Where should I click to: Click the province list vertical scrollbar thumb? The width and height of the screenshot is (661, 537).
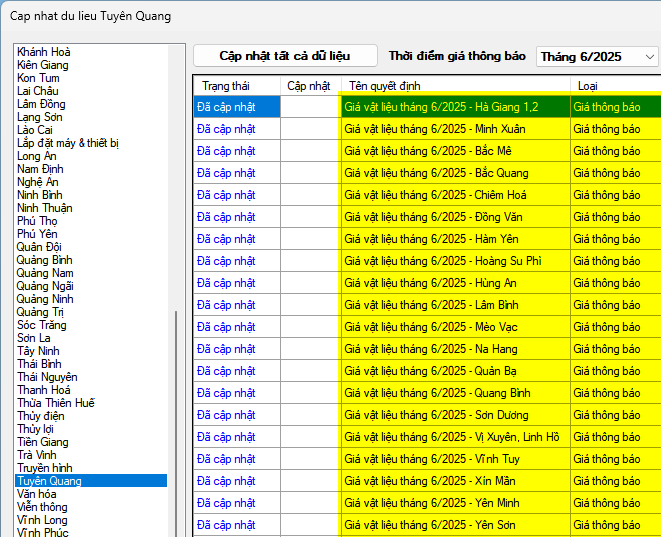pos(176,424)
